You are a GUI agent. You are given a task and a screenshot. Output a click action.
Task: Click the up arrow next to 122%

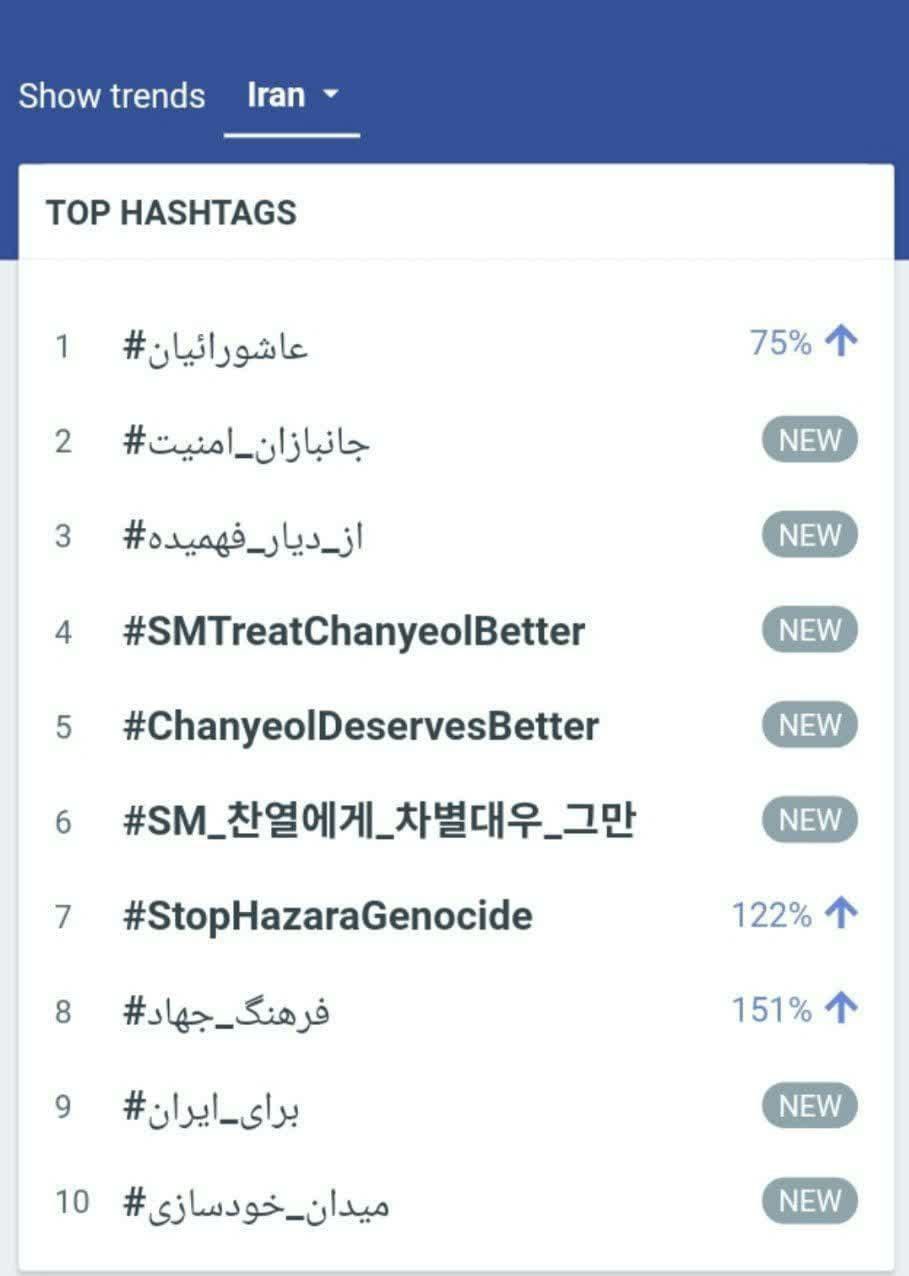[842, 914]
